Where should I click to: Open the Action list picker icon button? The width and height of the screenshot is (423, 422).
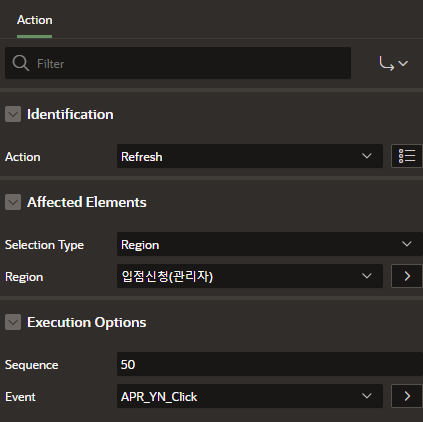407,156
